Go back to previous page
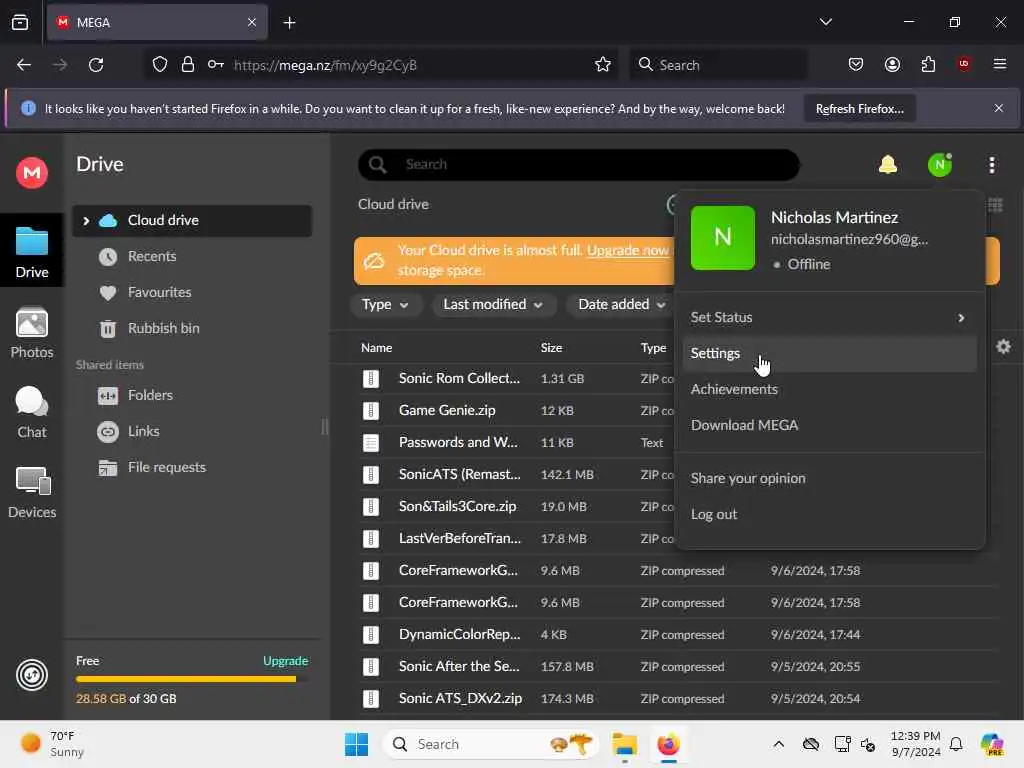This screenshot has height=768, width=1024. click(24, 65)
